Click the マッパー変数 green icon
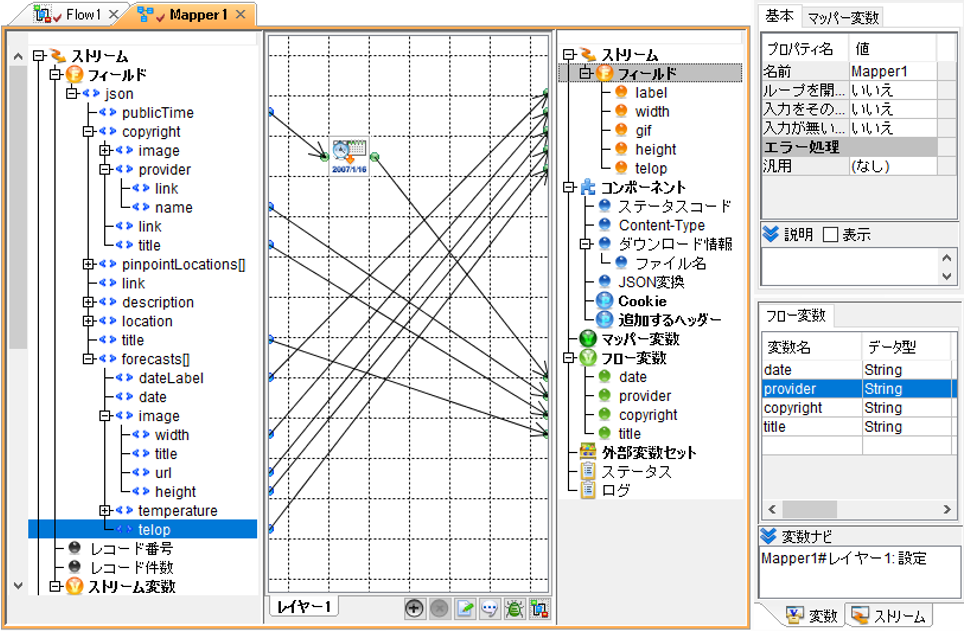This screenshot has height=631, width=964. pyautogui.click(x=588, y=338)
